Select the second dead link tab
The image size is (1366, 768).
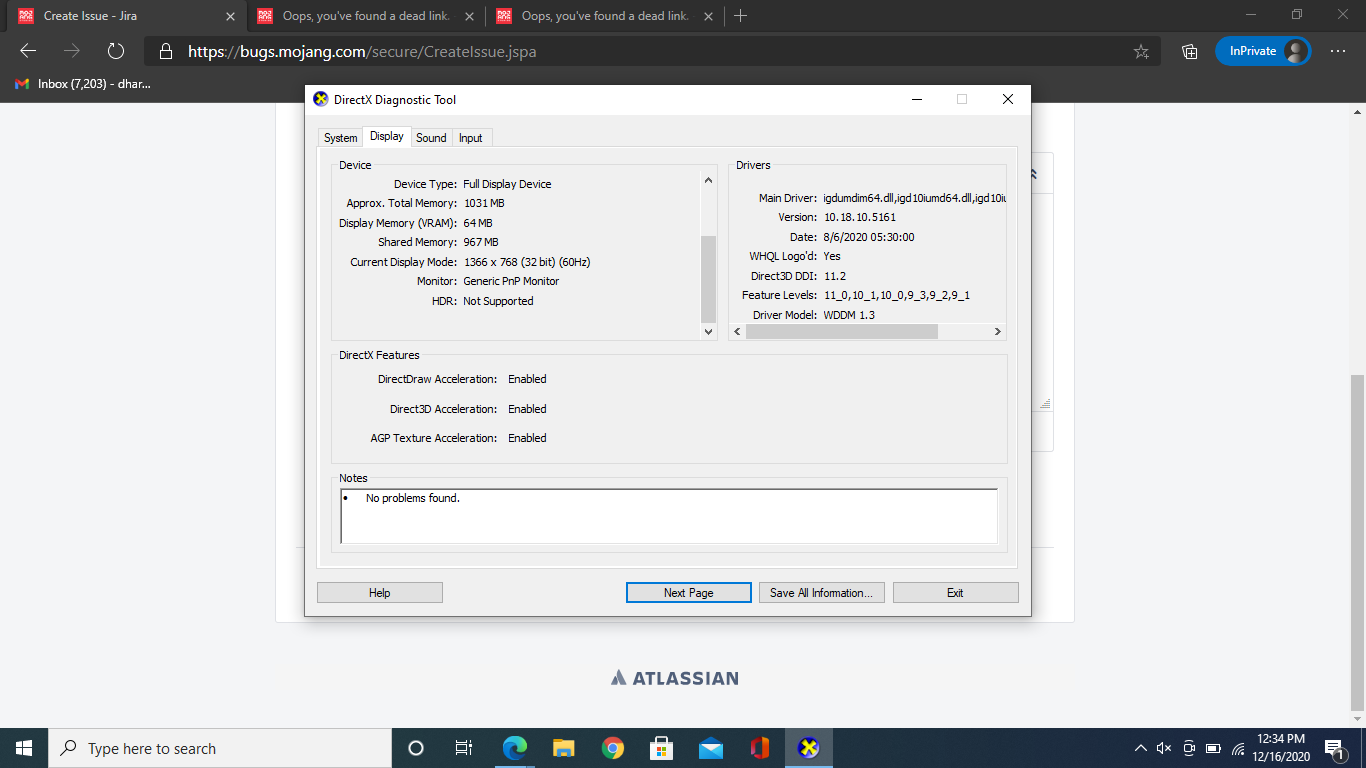(x=604, y=16)
